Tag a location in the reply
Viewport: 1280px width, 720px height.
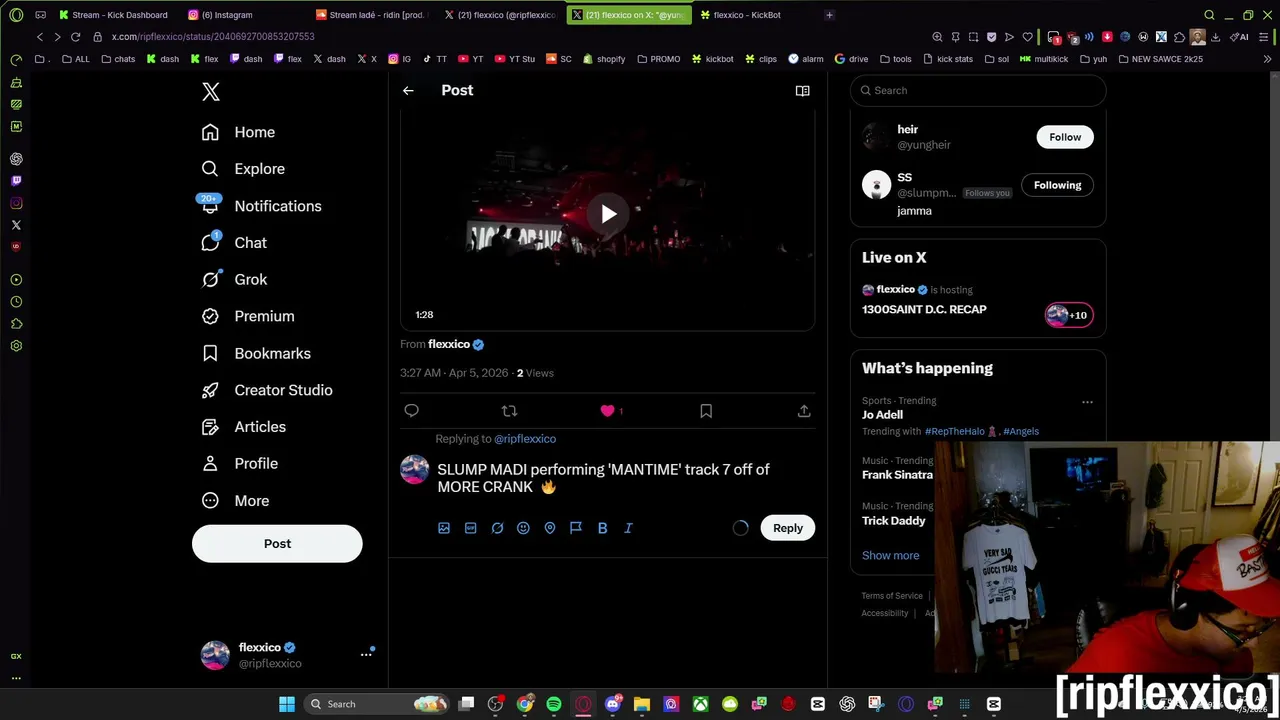point(550,528)
